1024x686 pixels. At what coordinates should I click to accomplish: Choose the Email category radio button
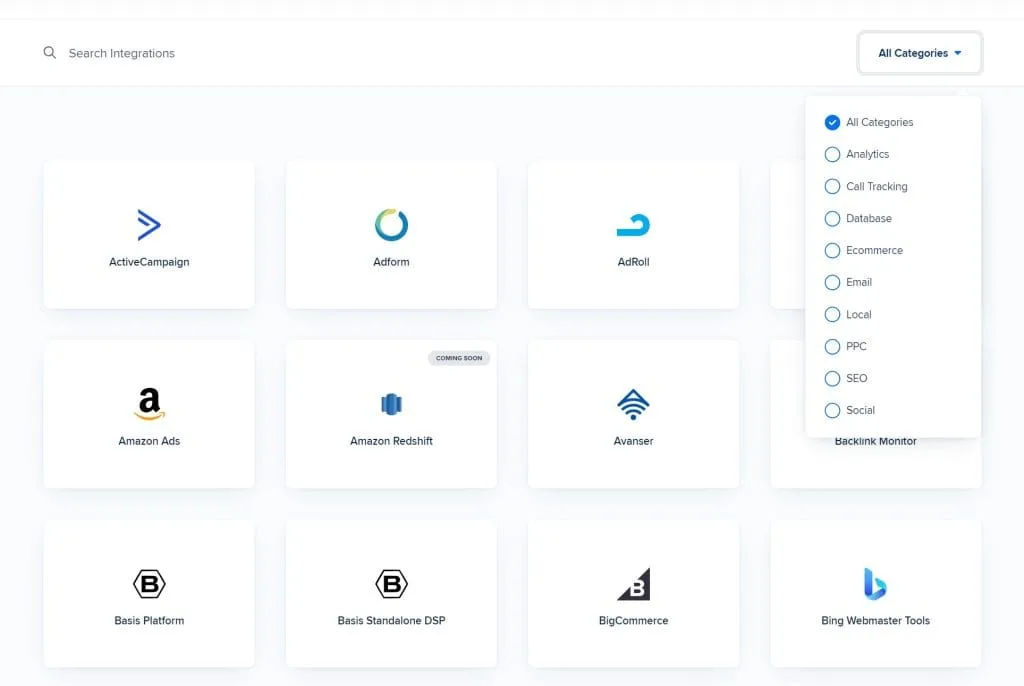832,282
